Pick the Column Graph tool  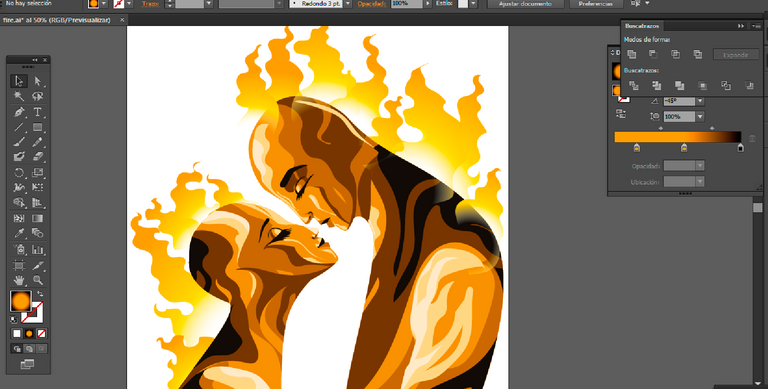[x=37, y=249]
